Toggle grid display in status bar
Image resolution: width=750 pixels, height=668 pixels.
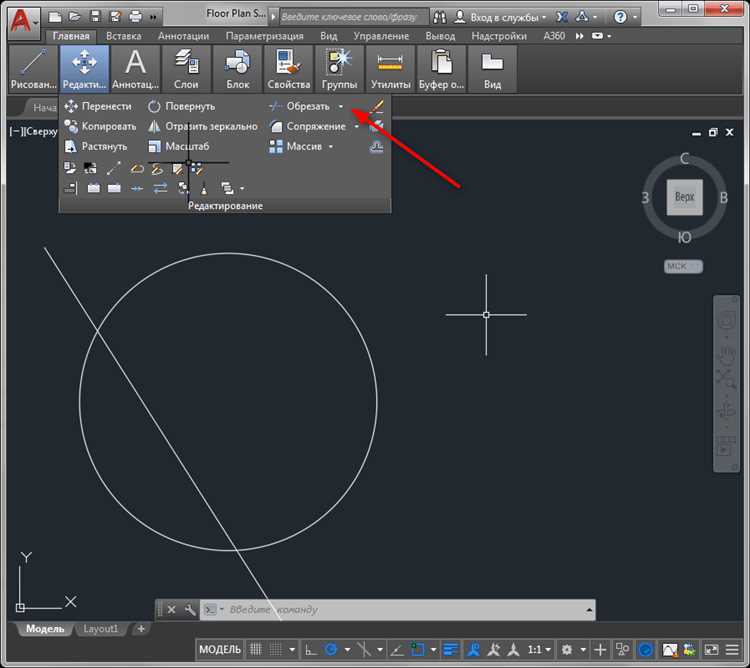point(257,650)
